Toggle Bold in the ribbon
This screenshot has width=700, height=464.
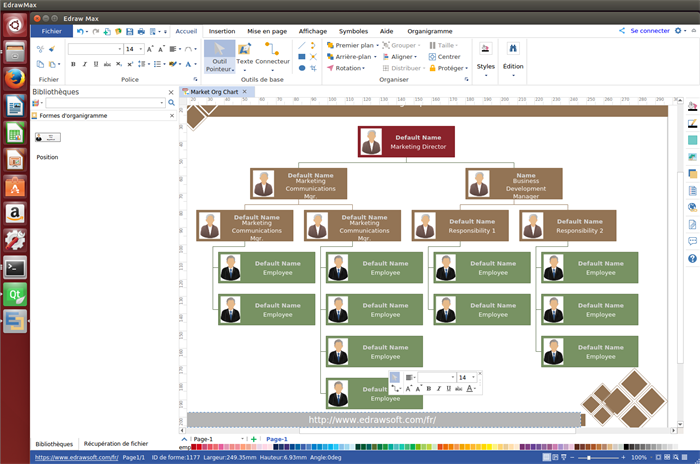(x=73, y=64)
